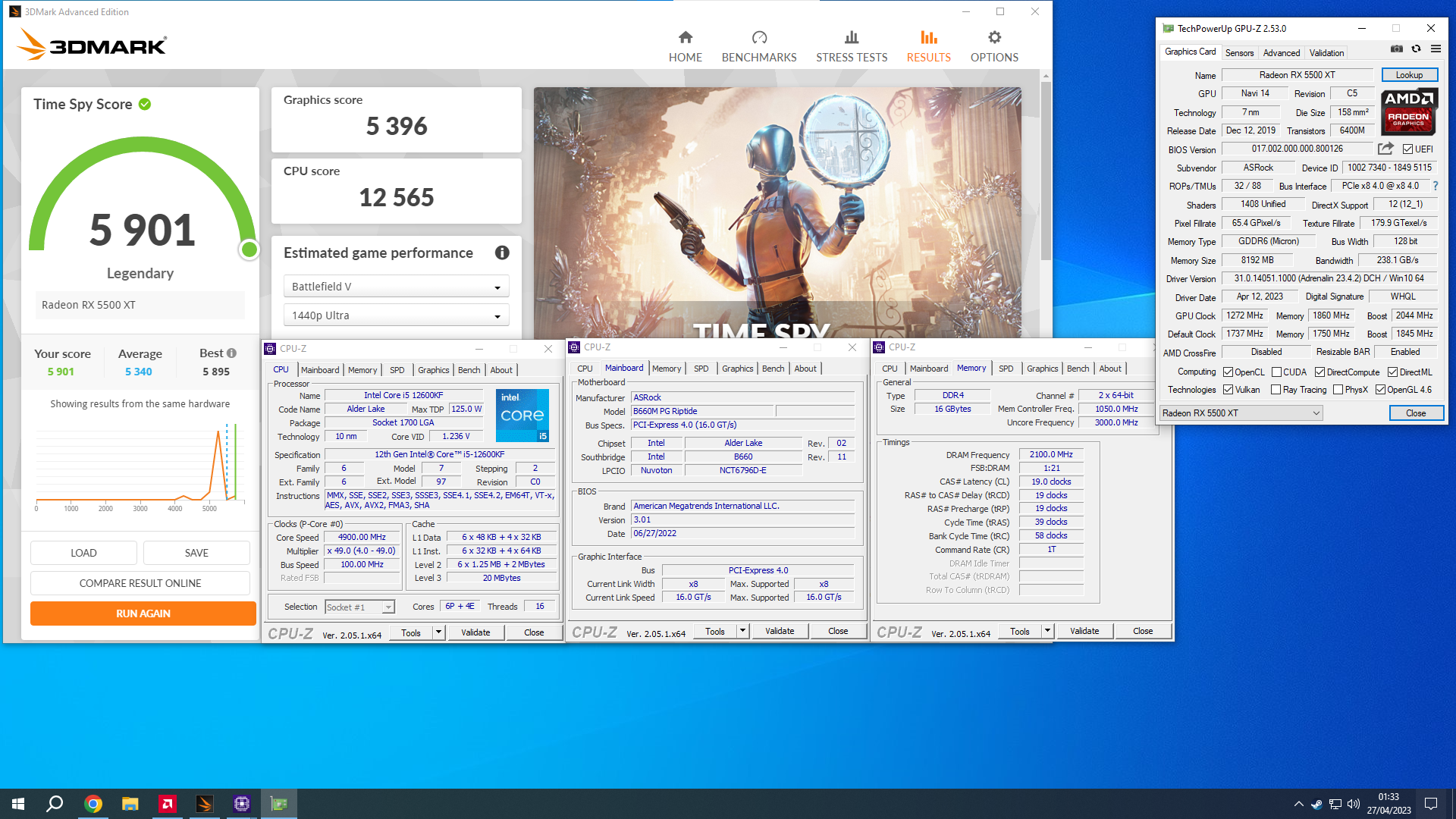Go to the 3DMark HOME icon
The image size is (1456, 819).
click(685, 37)
